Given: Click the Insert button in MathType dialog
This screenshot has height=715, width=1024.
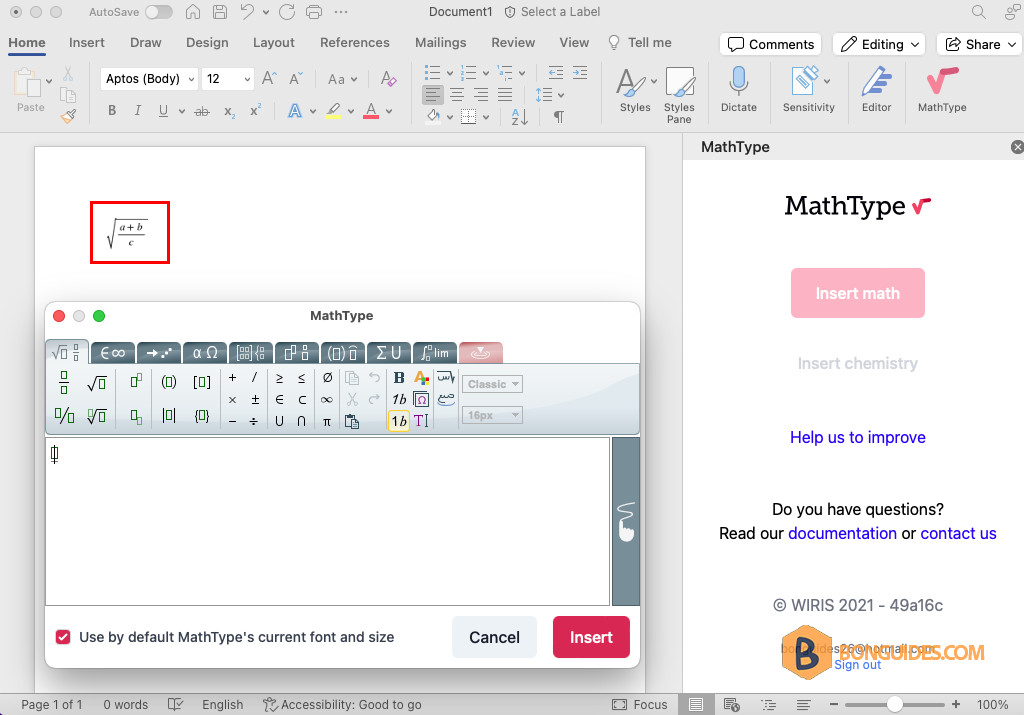Looking at the screenshot, I should click(x=591, y=637).
